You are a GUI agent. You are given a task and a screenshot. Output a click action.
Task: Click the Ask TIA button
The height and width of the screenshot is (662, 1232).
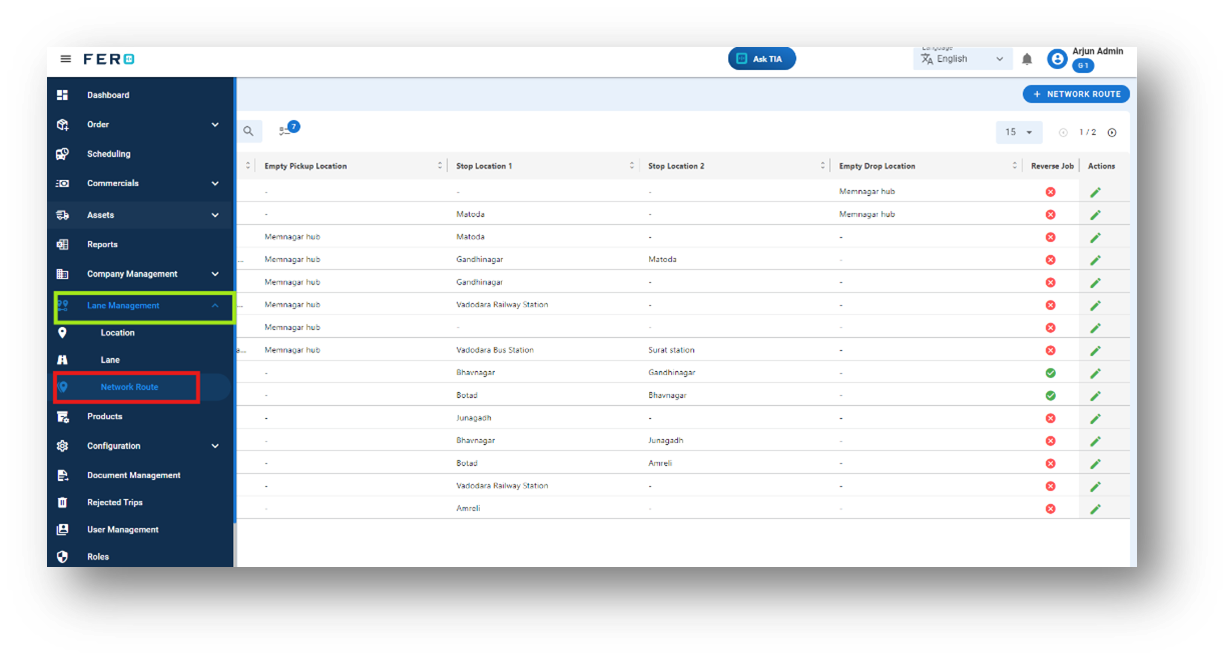point(762,59)
